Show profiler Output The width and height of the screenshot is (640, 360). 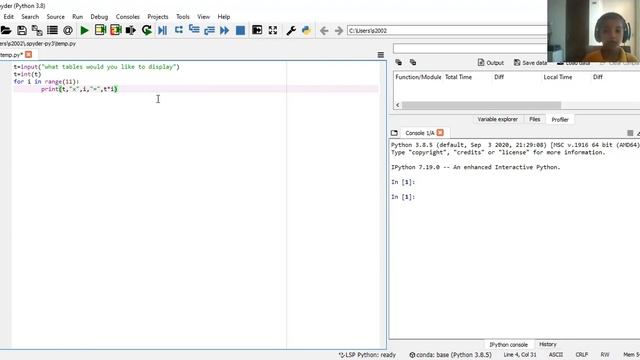tap(491, 63)
